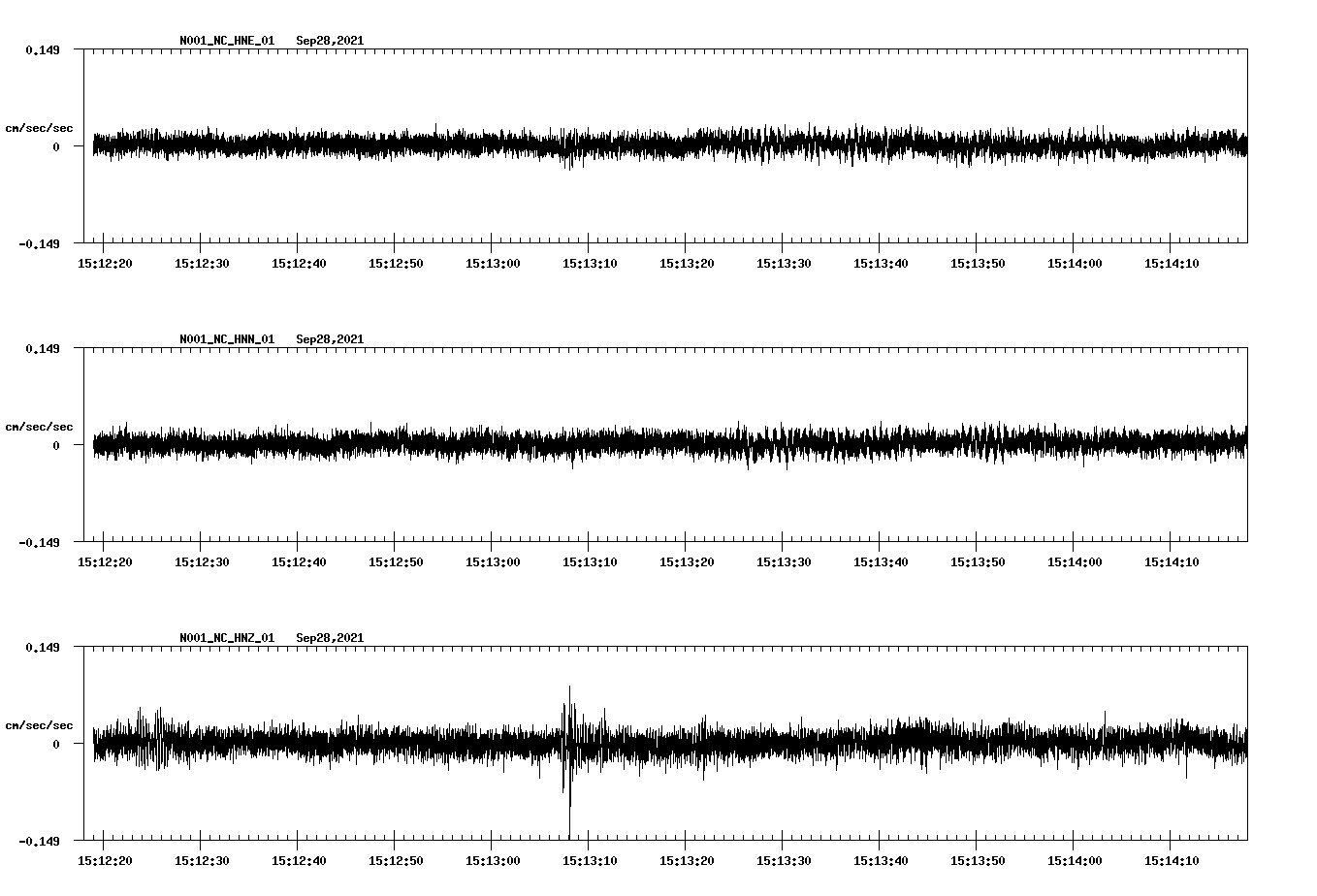Click the 15:12:20 time label under the HNN plot
The height and width of the screenshot is (896, 1317).
pos(105,561)
